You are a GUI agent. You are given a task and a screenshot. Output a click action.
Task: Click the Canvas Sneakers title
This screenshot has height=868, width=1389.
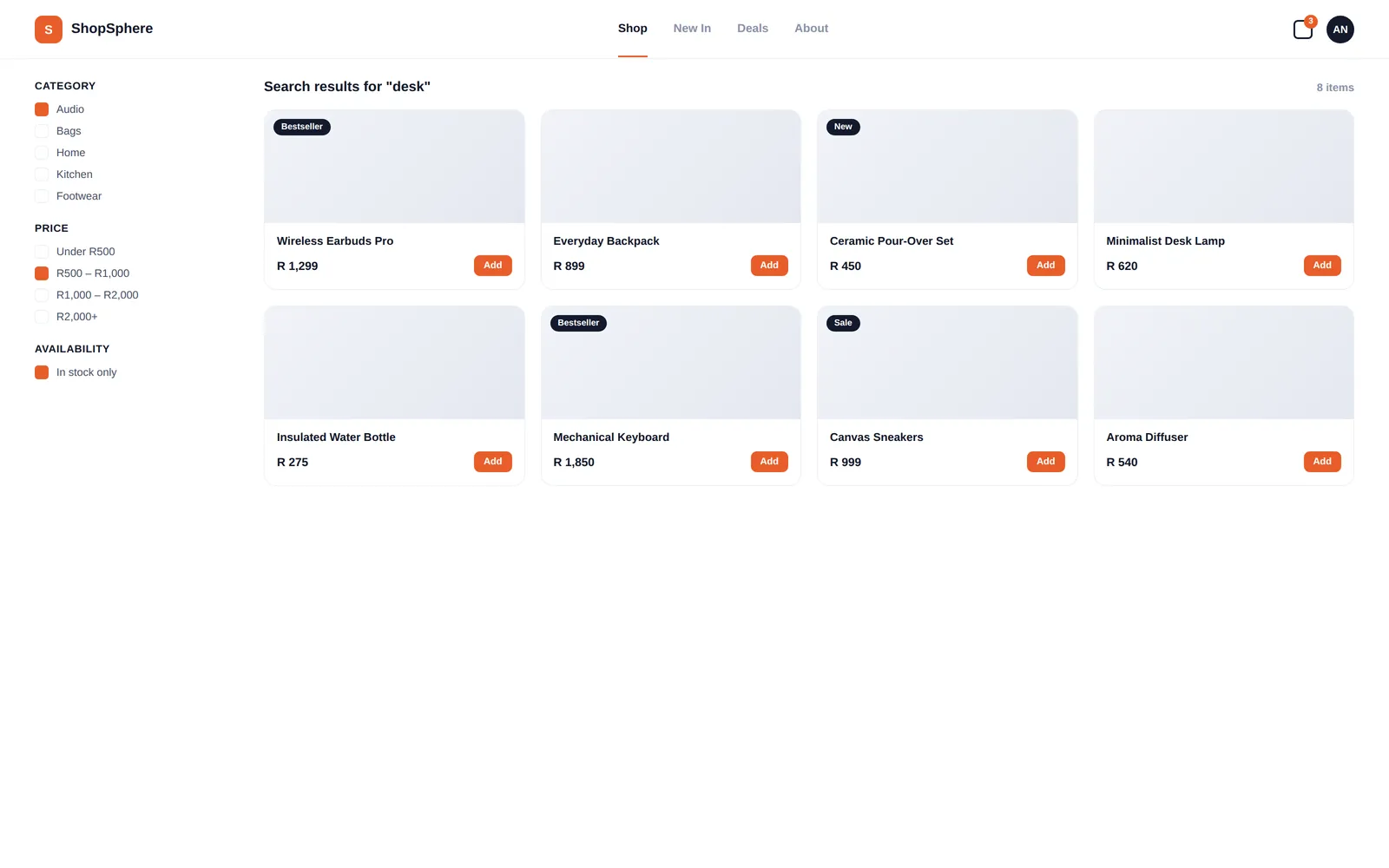(877, 437)
